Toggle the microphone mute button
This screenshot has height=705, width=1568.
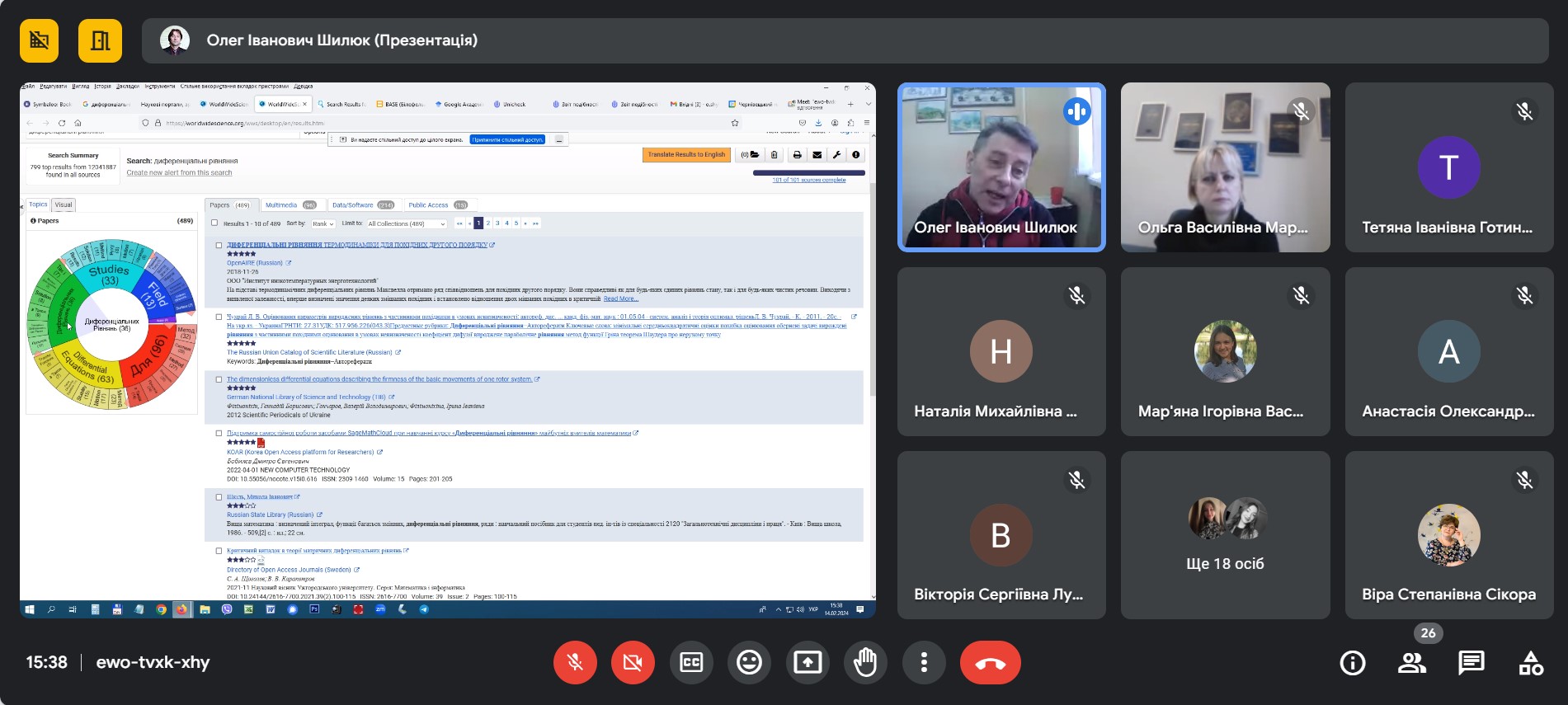(x=575, y=662)
